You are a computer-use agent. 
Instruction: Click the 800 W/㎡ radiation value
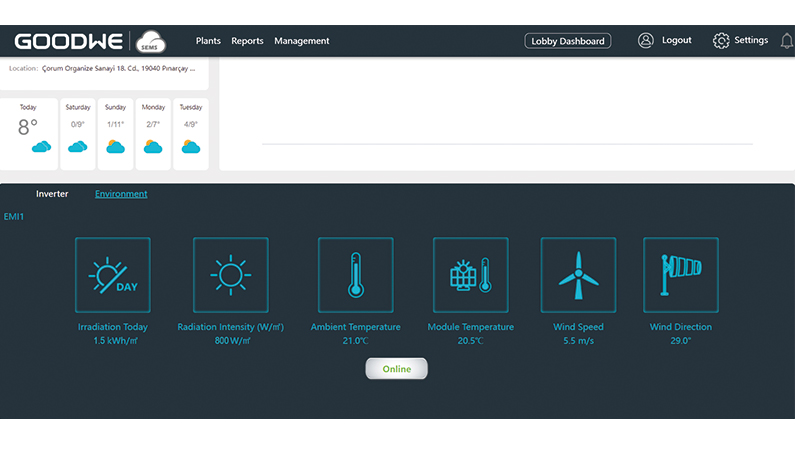pyautogui.click(x=232, y=341)
